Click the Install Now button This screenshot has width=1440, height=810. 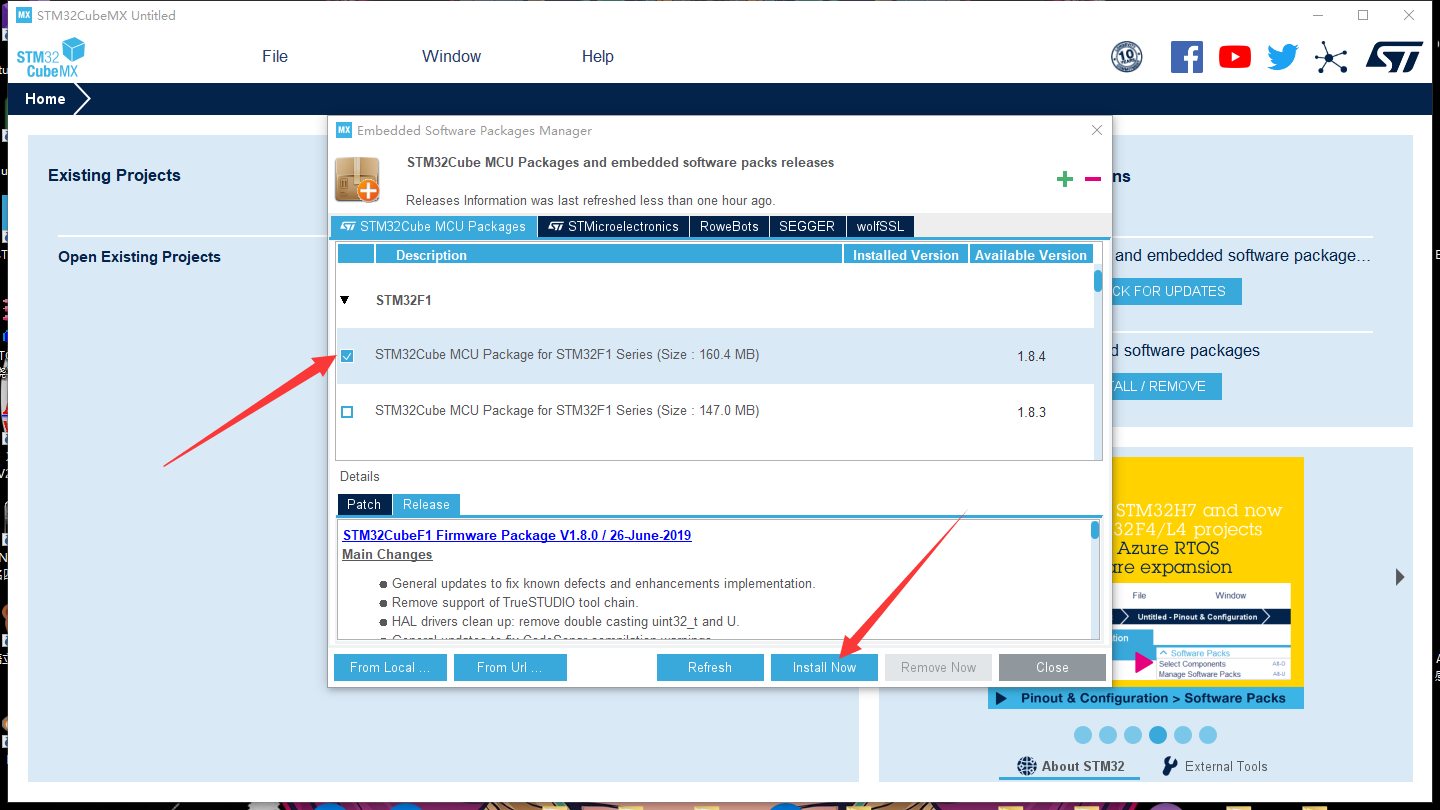click(x=824, y=667)
